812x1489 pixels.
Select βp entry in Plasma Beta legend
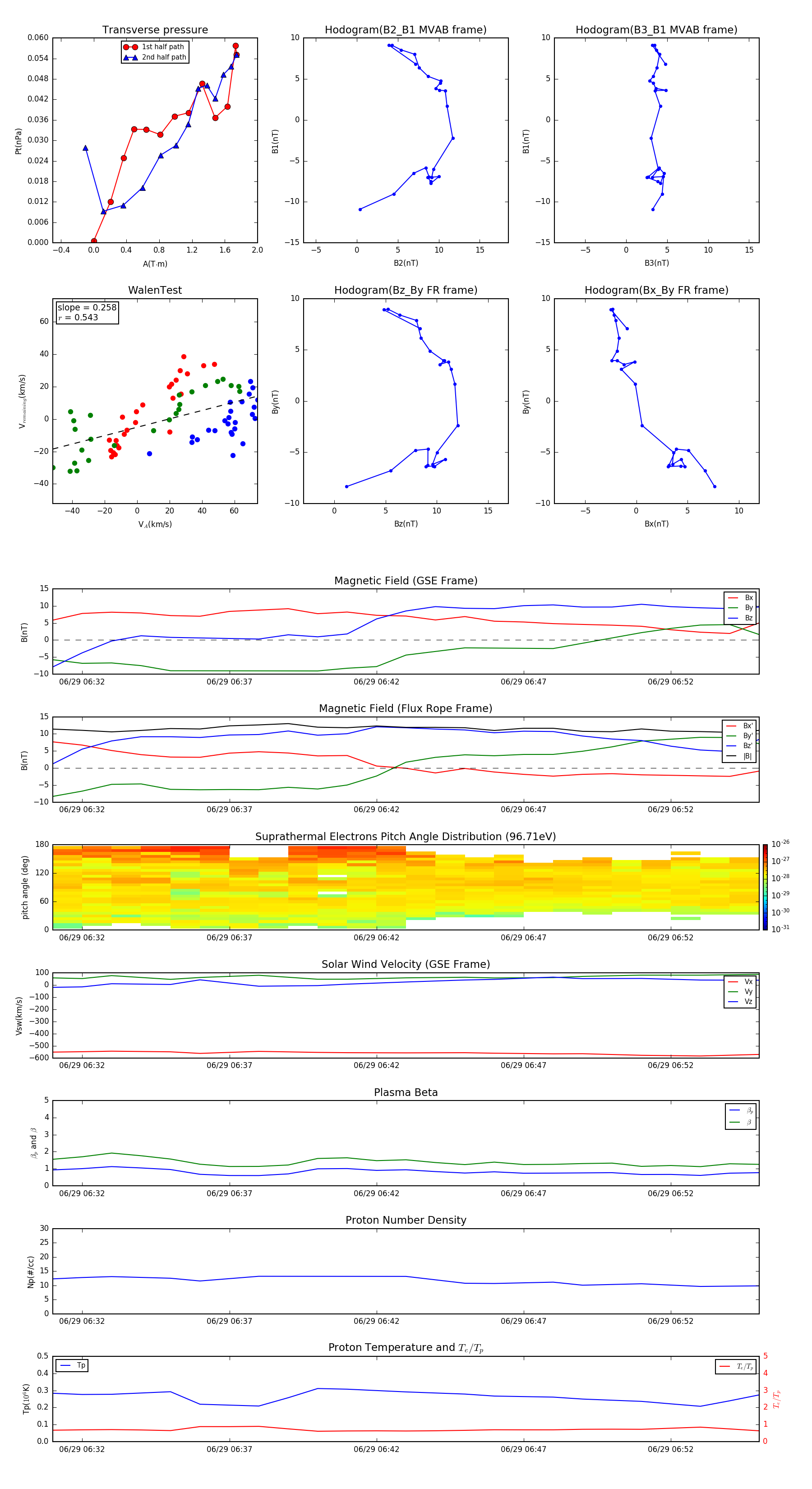pos(741,1110)
